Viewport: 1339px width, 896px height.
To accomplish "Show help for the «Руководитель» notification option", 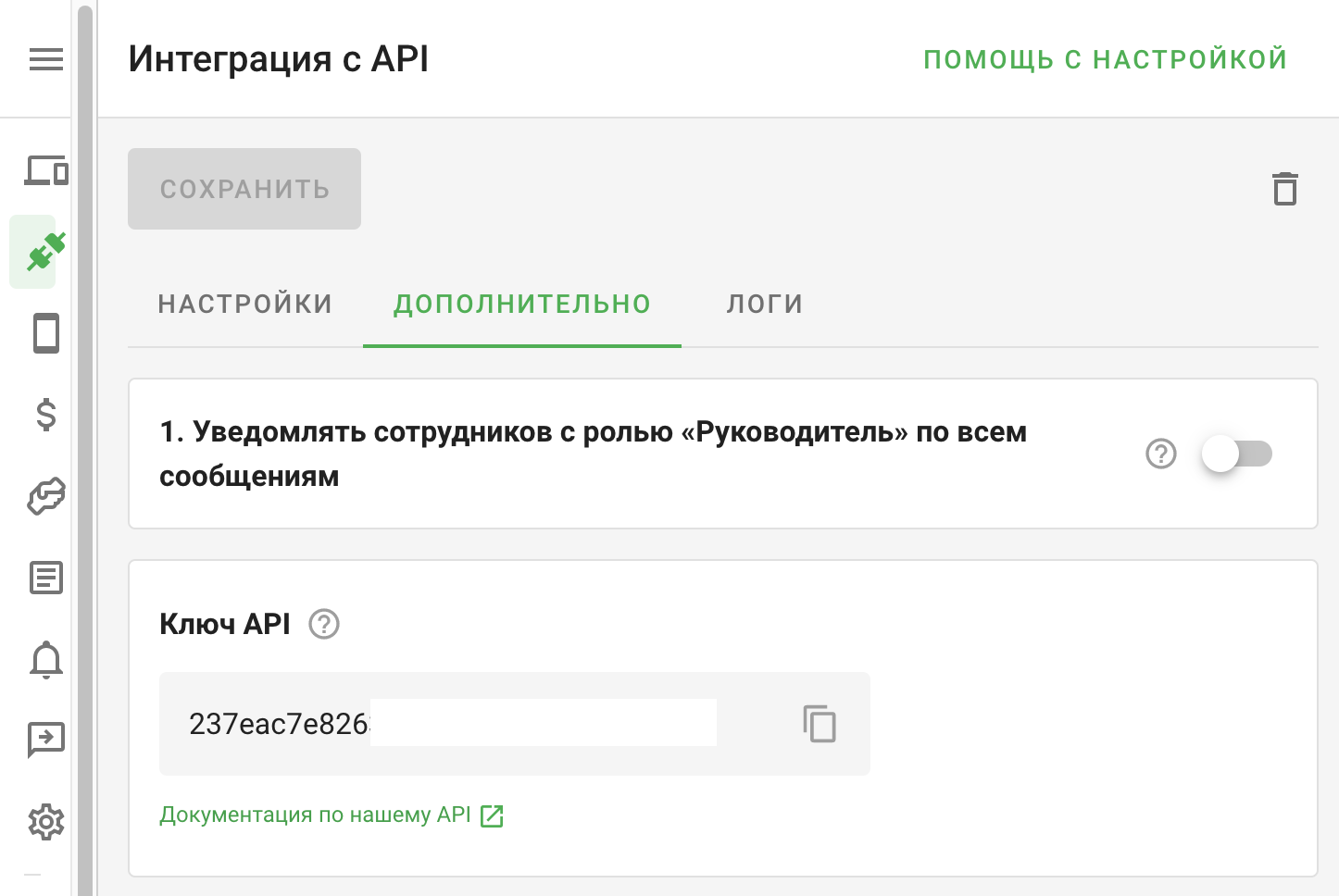I will pos(1160,454).
